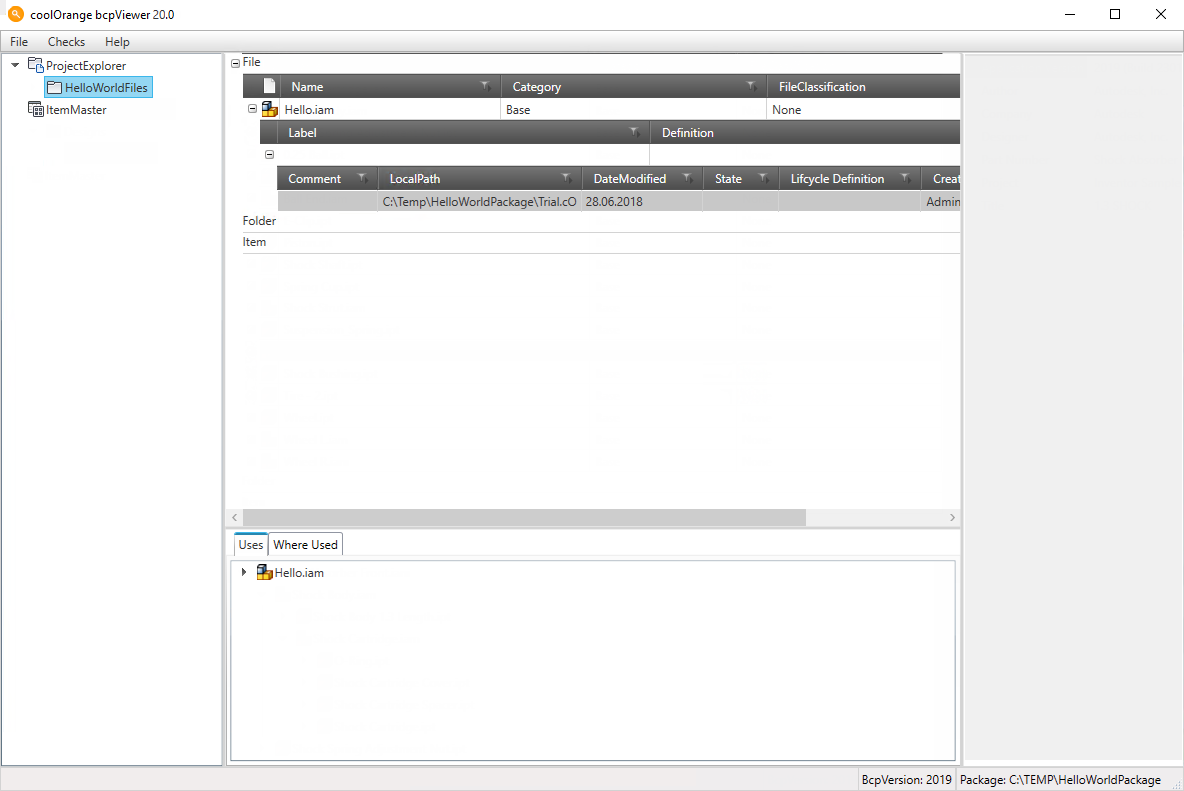The width and height of the screenshot is (1184, 791).
Task: Expand Hello.iam in the Uses tree
Action: click(244, 573)
